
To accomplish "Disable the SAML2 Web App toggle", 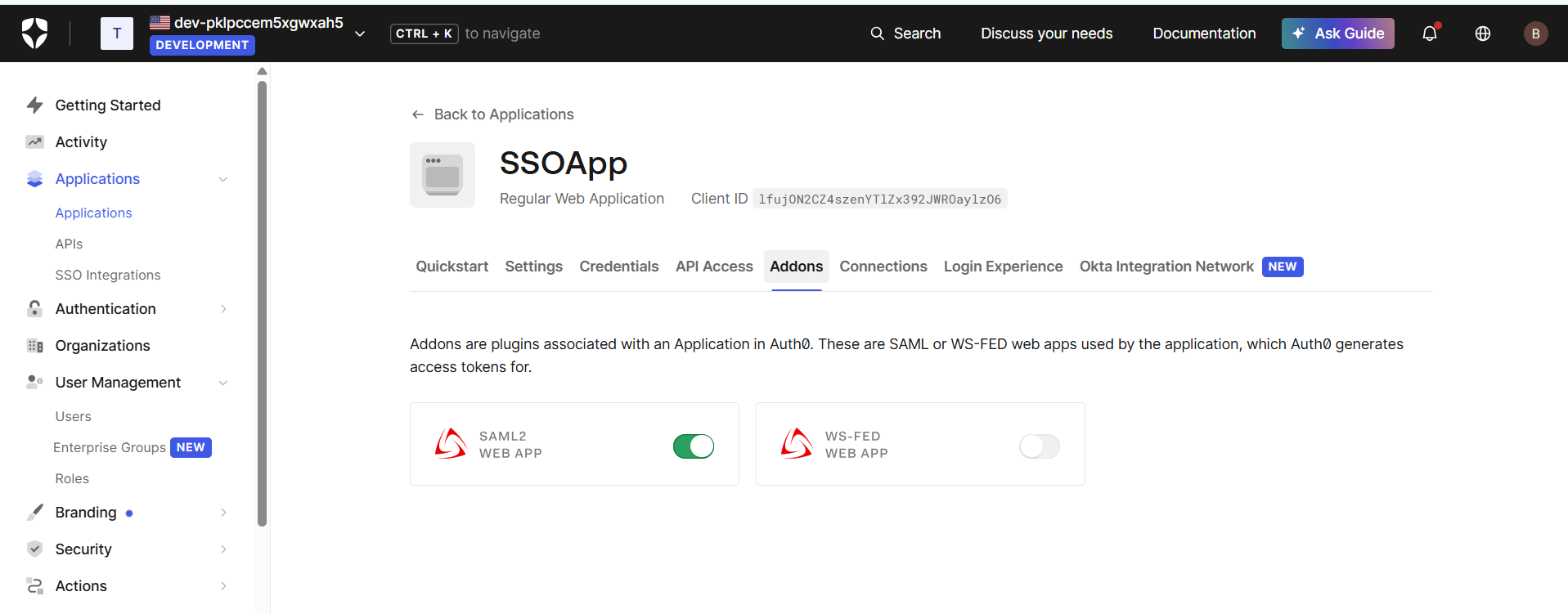I will (x=694, y=446).
